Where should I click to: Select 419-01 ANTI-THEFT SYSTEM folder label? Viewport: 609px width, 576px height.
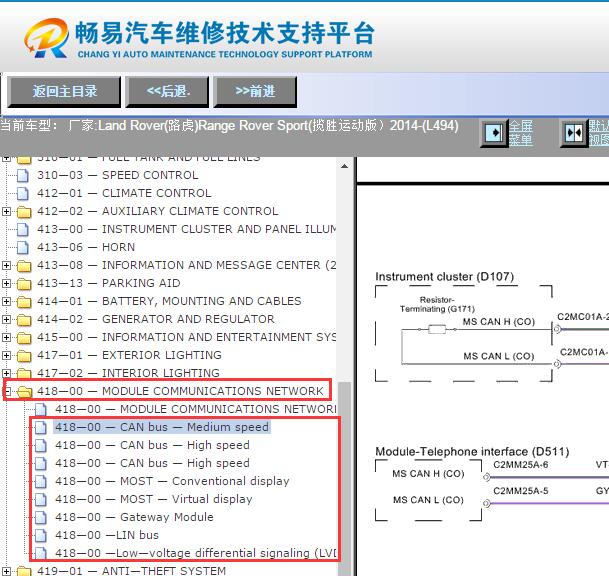tap(132, 571)
